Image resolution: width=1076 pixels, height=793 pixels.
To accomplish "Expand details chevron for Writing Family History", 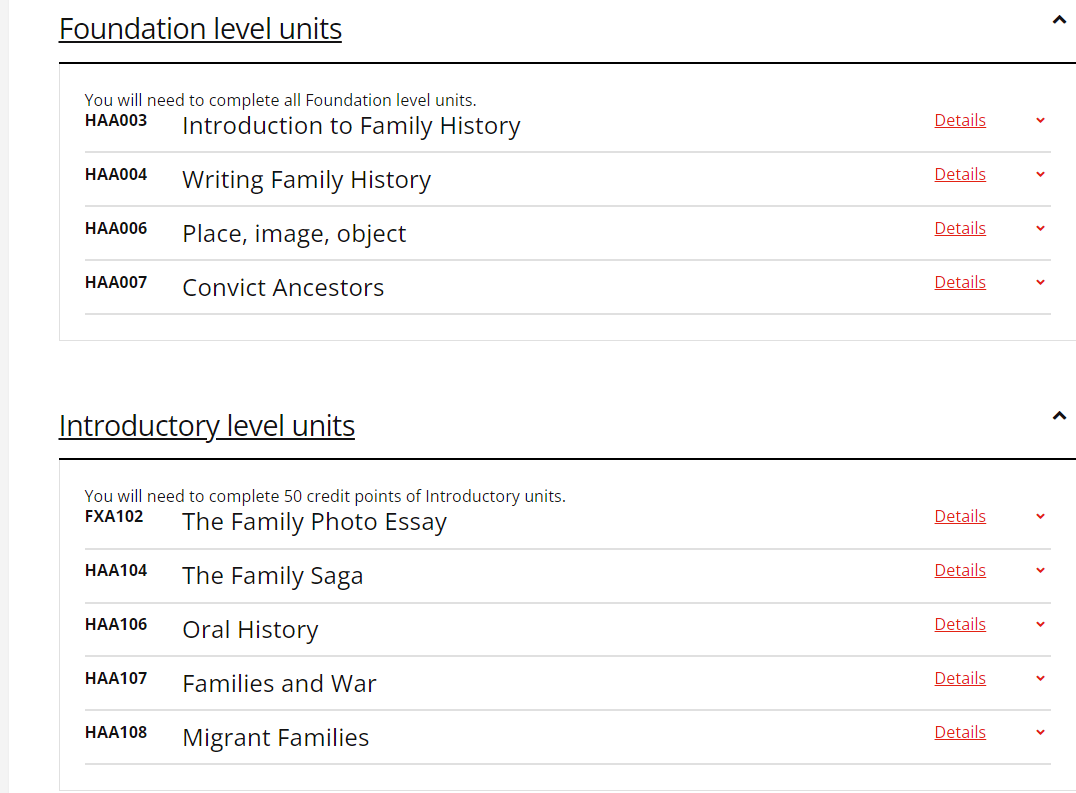I will 1040,174.
